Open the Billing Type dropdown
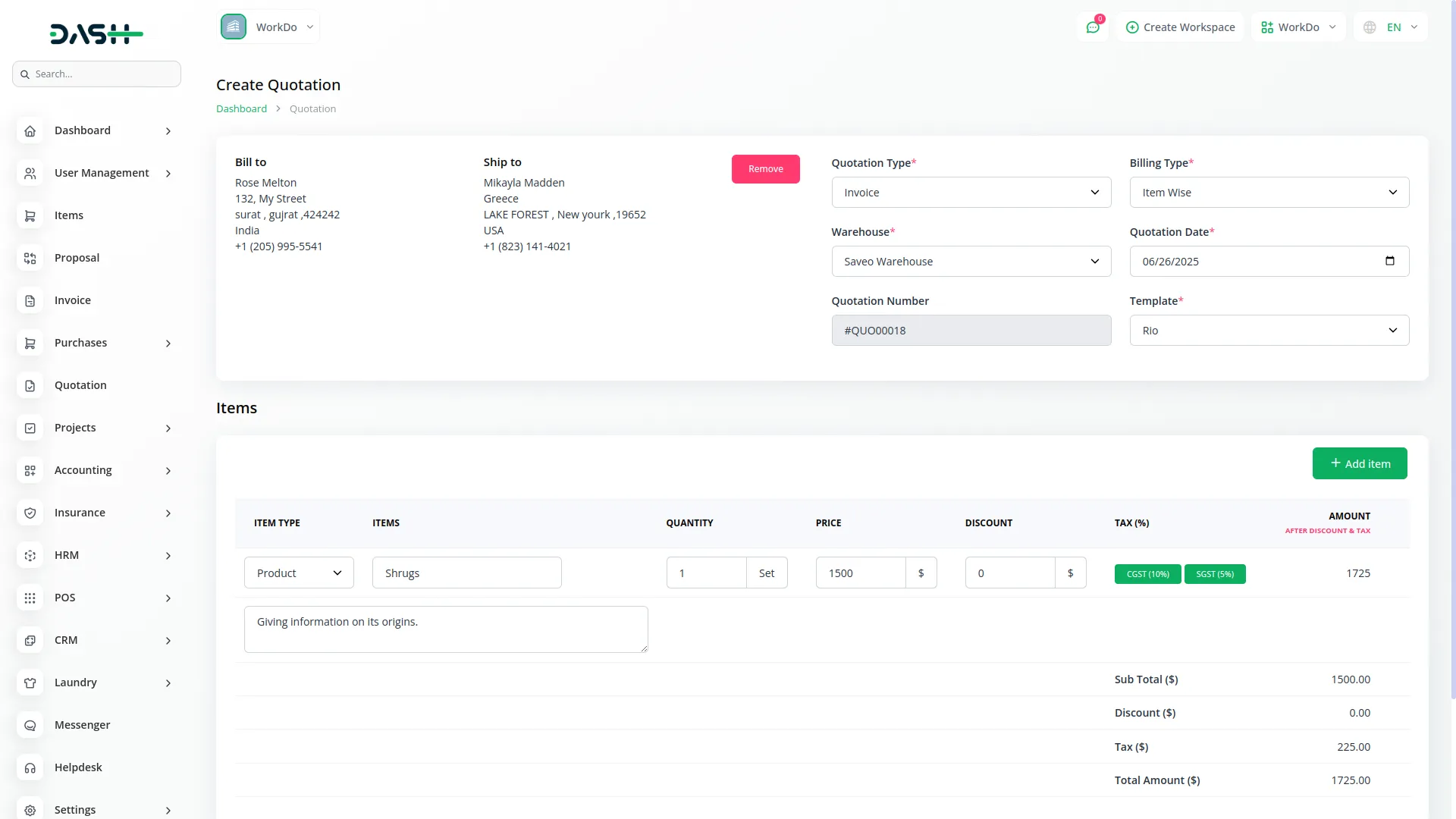 click(1269, 193)
